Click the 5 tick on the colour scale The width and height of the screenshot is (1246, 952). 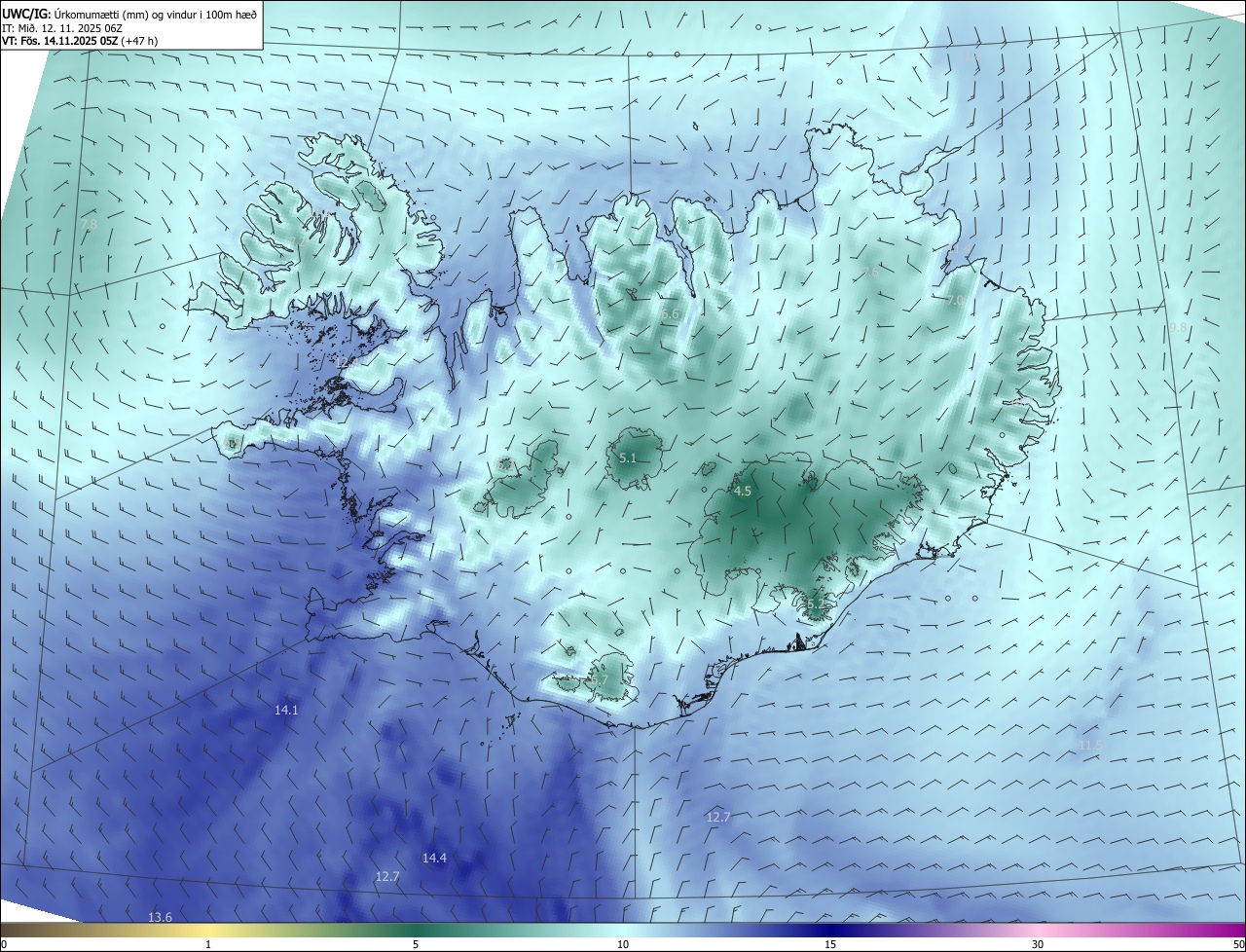click(416, 944)
